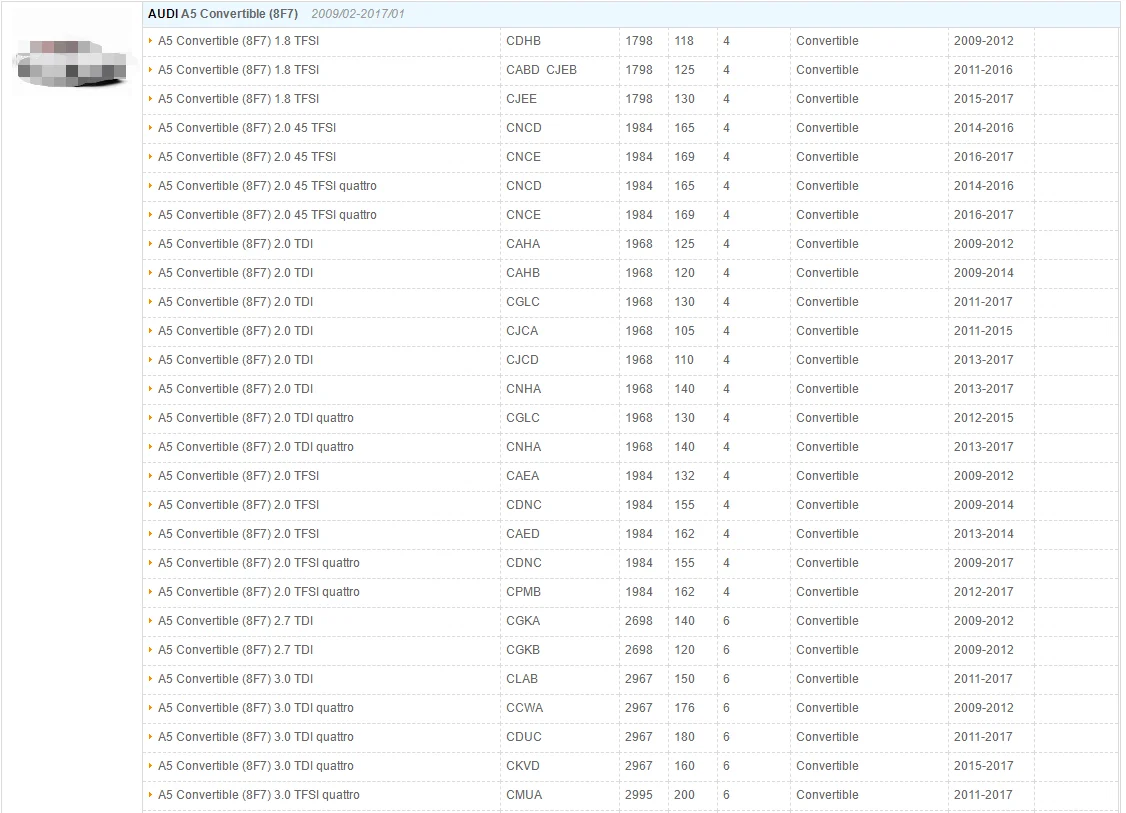Viewport: 1126px width, 813px height.
Task: Select the power value 105 in CJCA row
Action: tap(684, 330)
